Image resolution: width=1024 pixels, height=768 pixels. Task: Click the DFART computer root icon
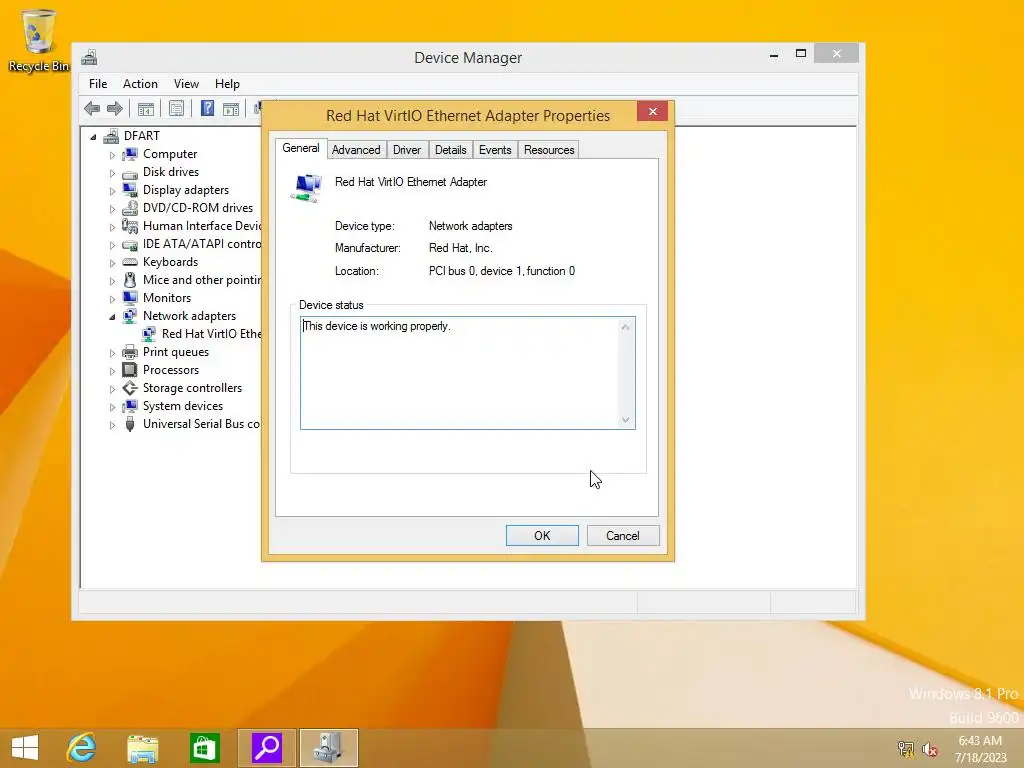pos(111,136)
